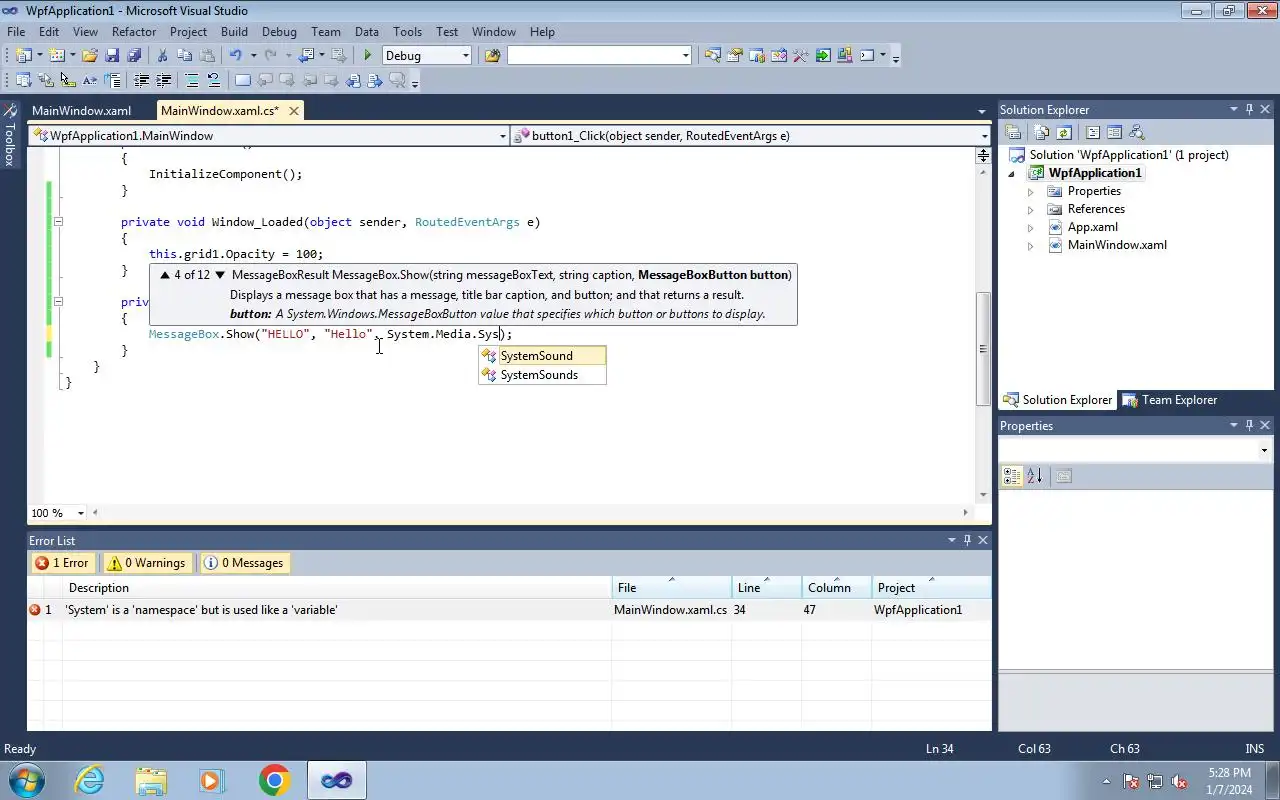Click the Navigate Backward icon
The image size is (1280, 800).
[x=306, y=56]
